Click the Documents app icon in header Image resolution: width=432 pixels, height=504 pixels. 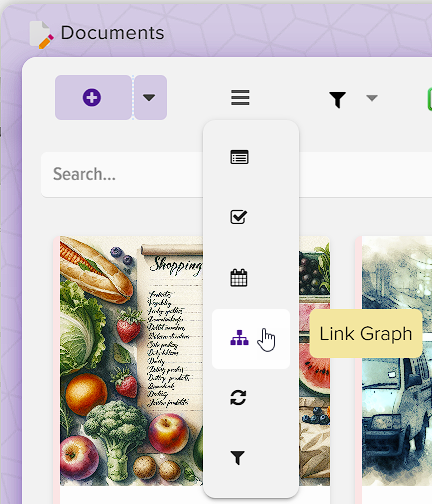click(41, 35)
